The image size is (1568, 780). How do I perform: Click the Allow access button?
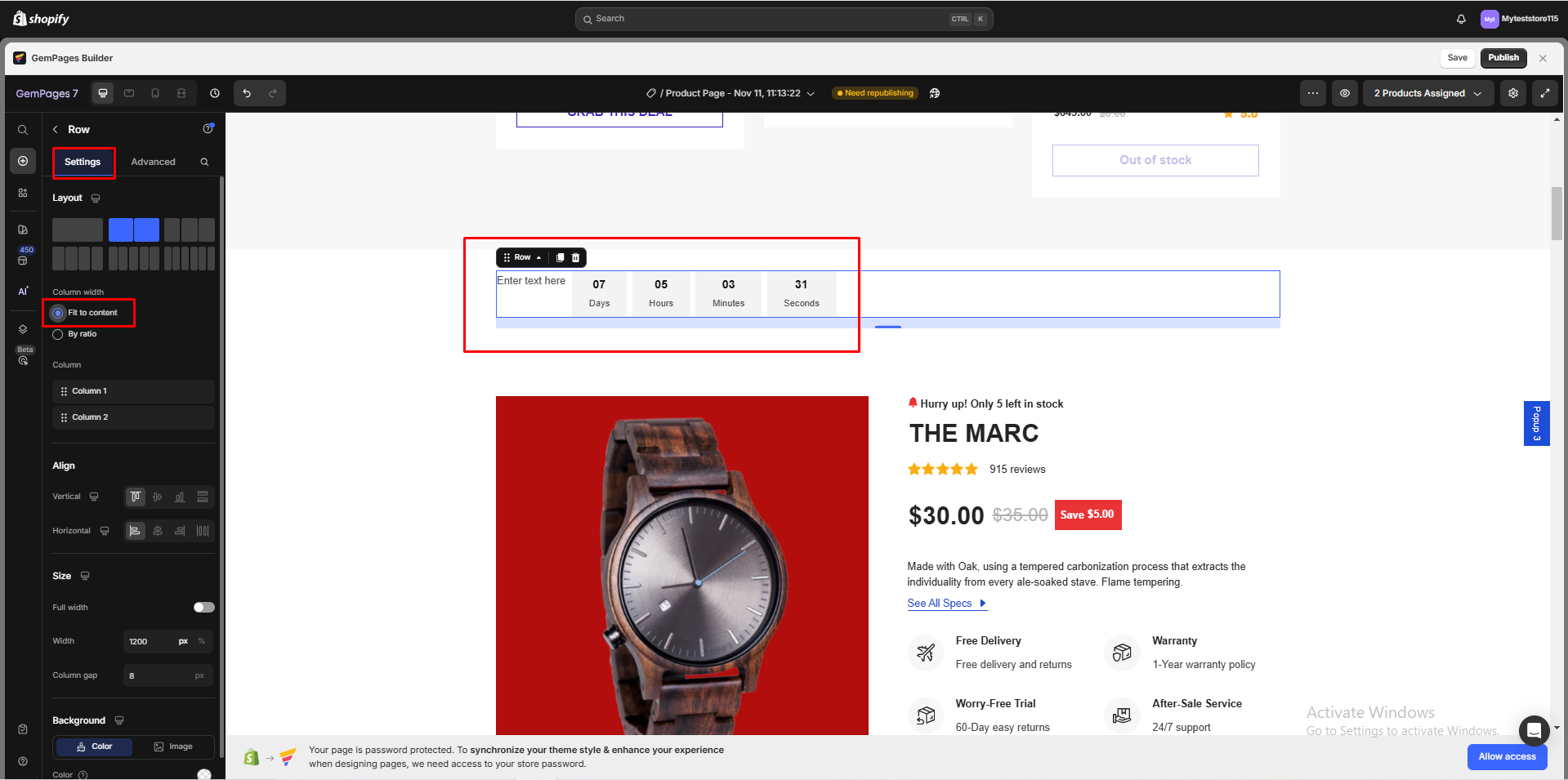tap(1506, 756)
